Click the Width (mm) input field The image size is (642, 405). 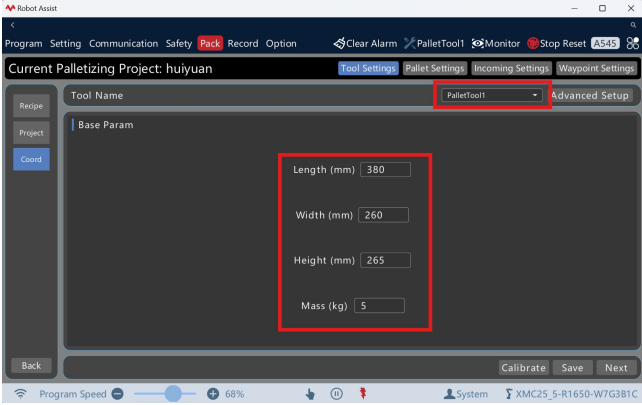[x=383, y=215]
